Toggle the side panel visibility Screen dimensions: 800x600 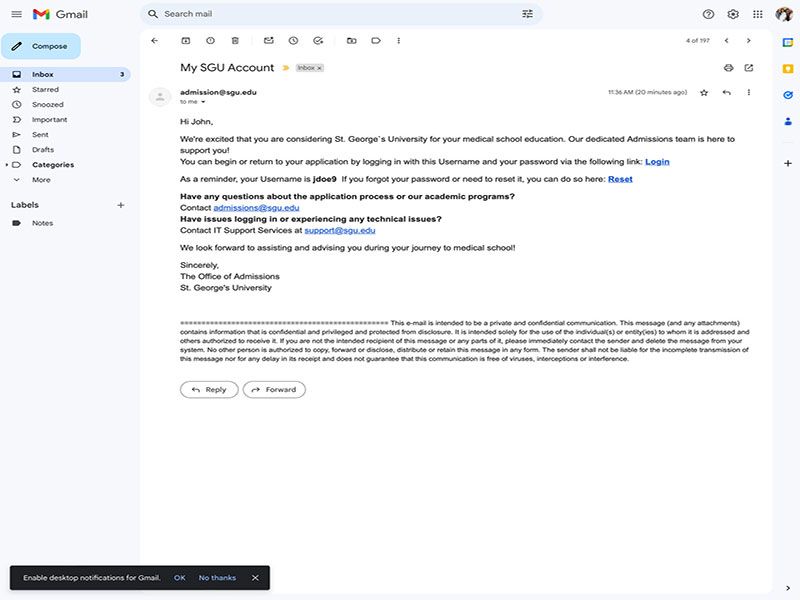coord(786,586)
